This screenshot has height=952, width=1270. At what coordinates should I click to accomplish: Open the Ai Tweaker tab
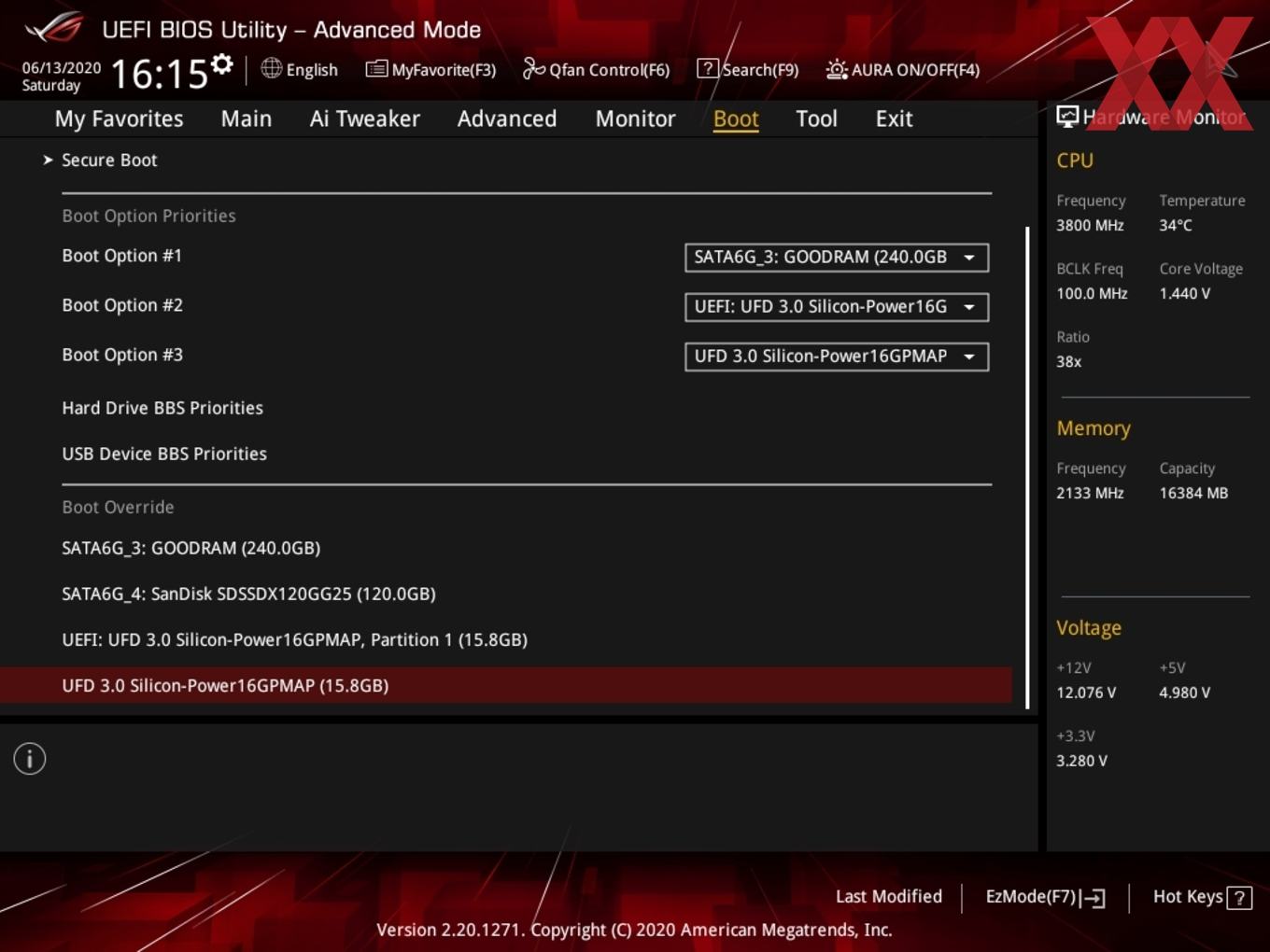(x=364, y=119)
